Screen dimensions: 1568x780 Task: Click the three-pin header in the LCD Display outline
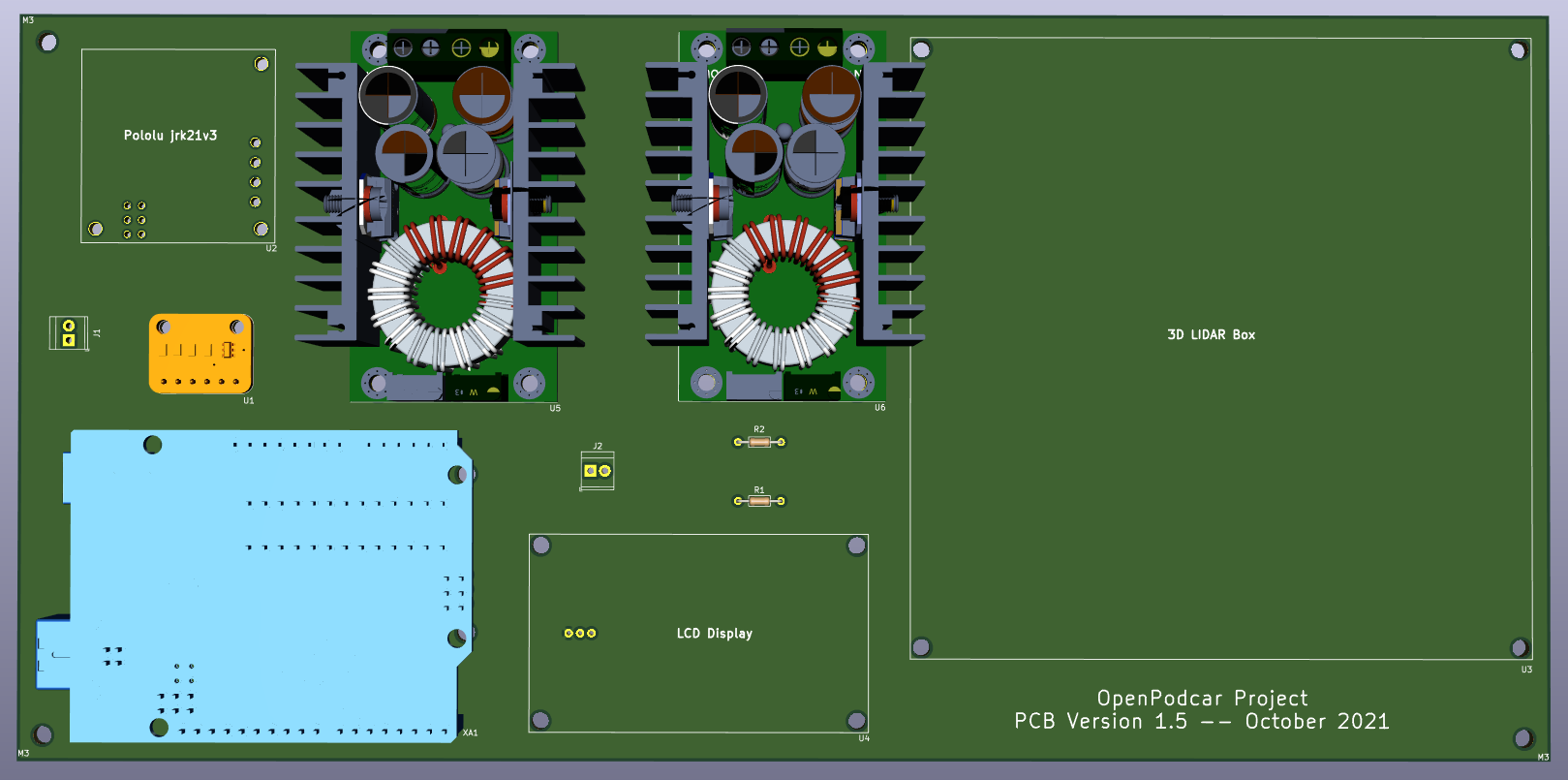(x=580, y=633)
